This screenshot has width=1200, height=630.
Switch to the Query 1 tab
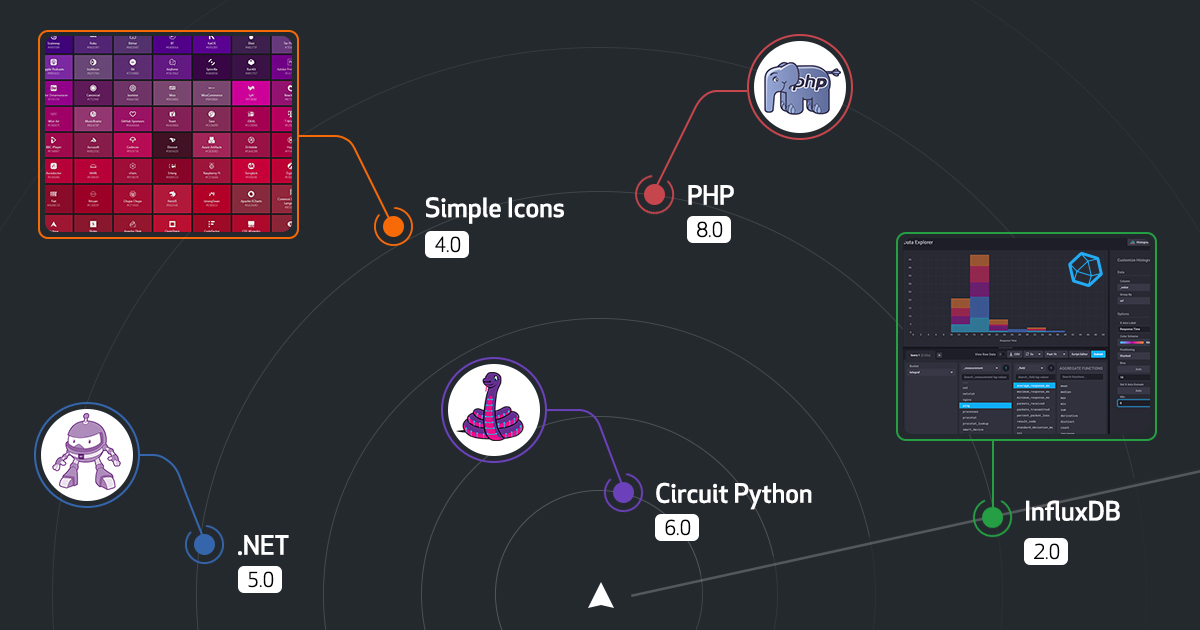pyautogui.click(x=918, y=354)
